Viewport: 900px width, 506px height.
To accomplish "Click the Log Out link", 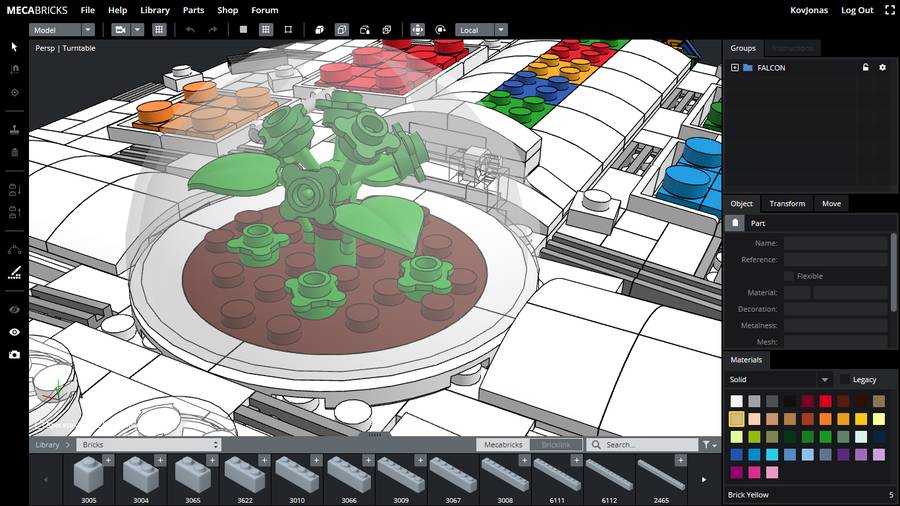I will (857, 10).
